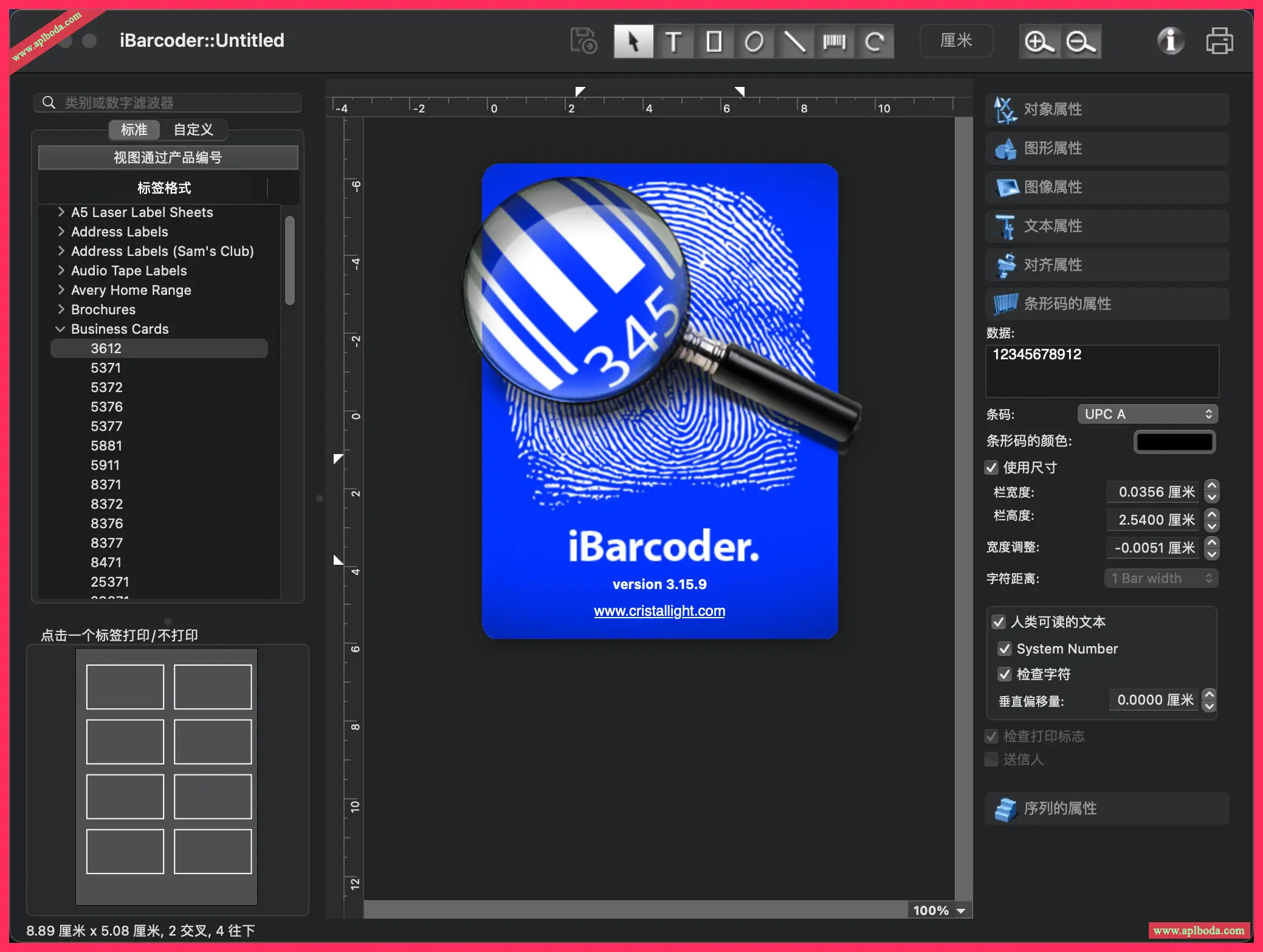Click barcode data field 12345678912
1263x952 pixels.
point(1102,371)
